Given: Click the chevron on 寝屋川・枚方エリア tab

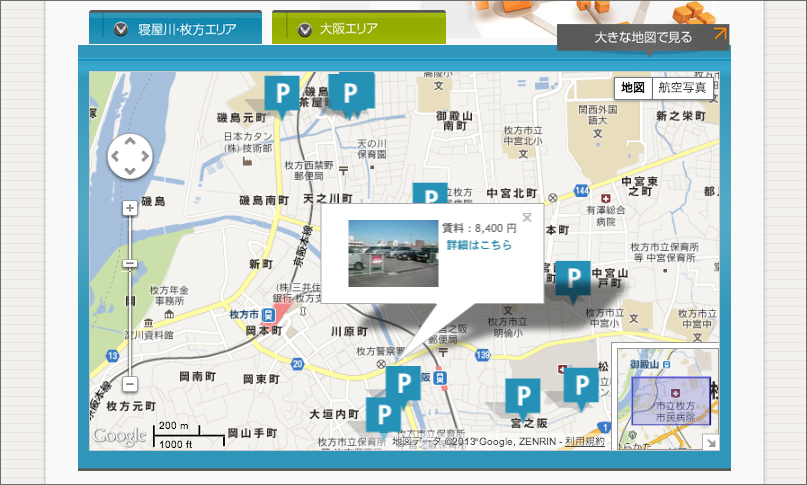Looking at the screenshot, I should (121, 29).
